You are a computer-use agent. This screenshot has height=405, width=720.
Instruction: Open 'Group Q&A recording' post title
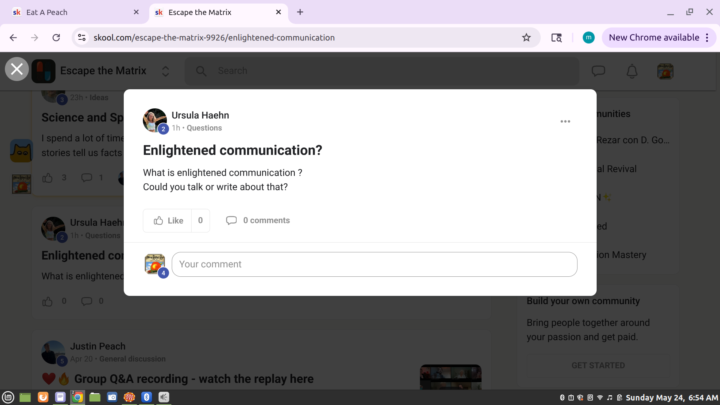click(194, 379)
